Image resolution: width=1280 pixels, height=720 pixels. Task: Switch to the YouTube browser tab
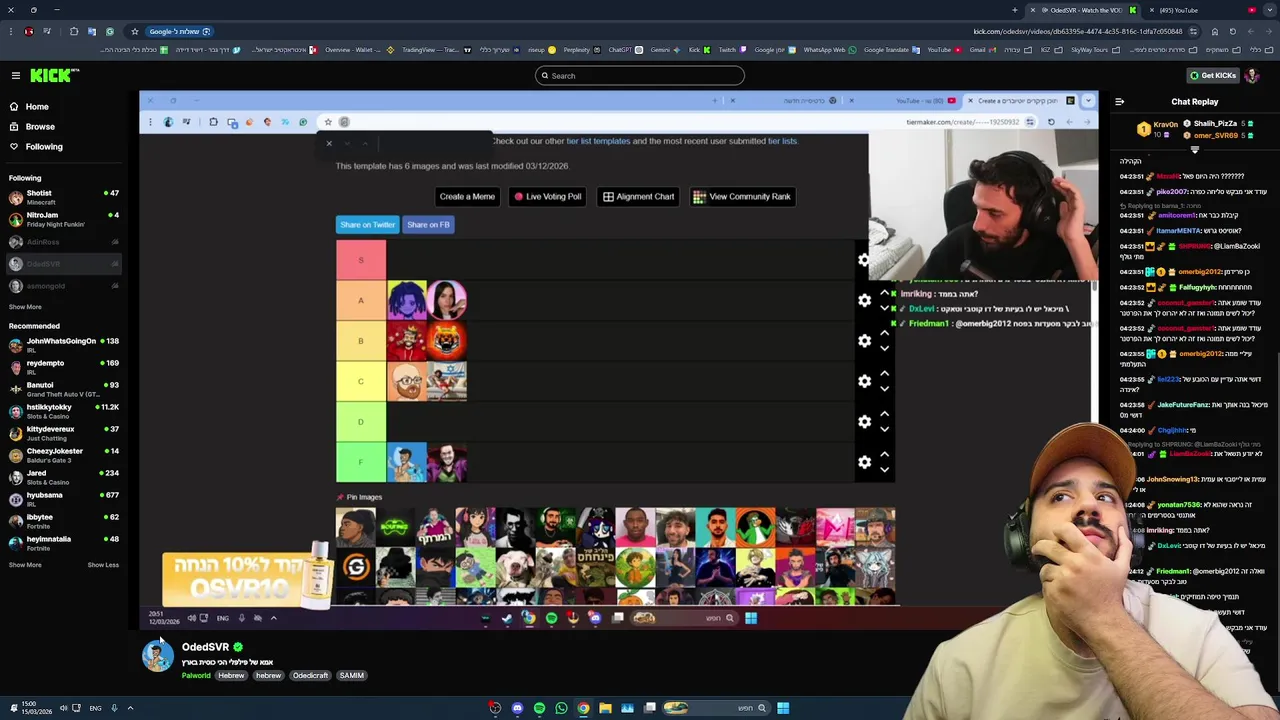(1205, 10)
